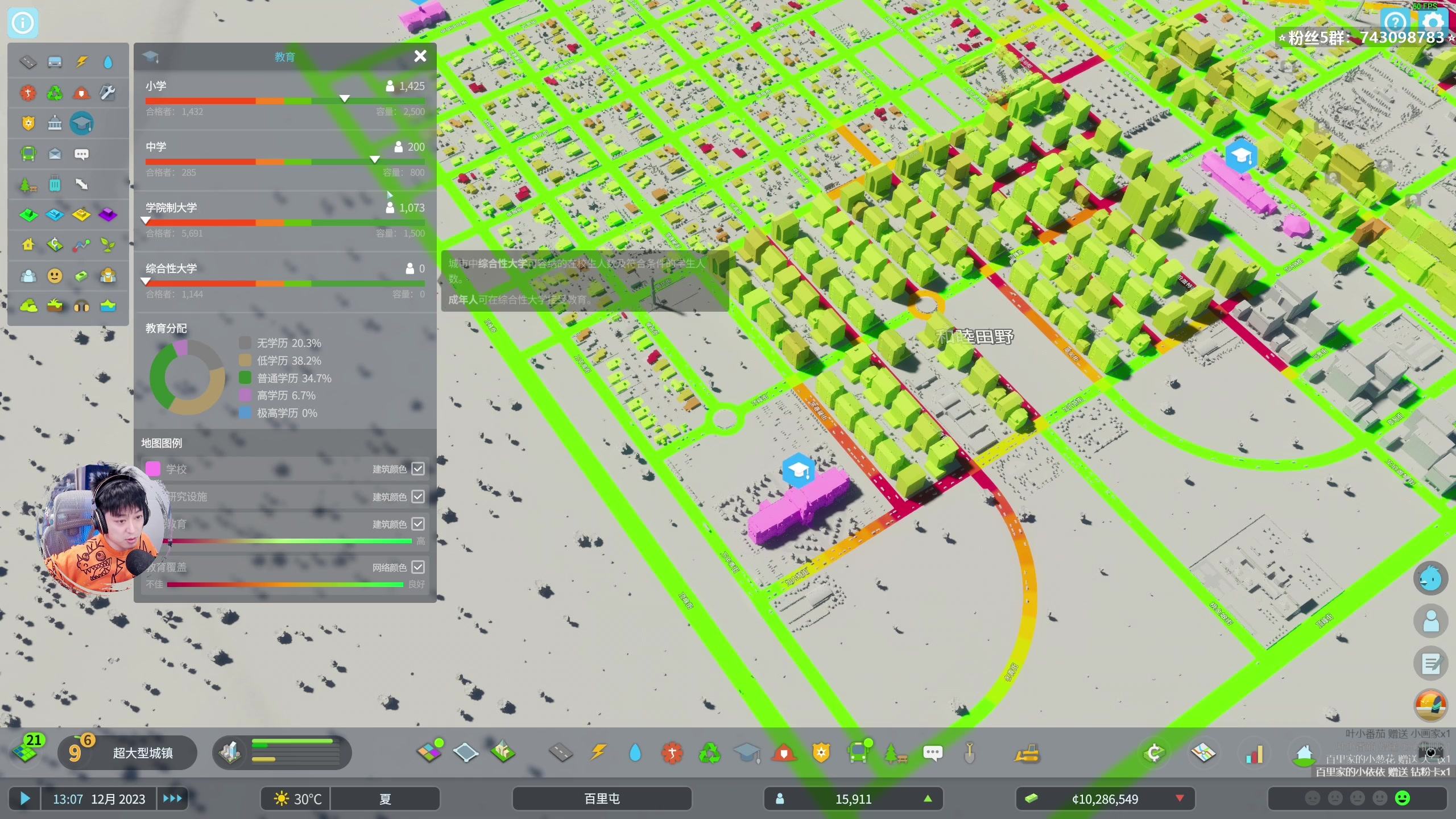
Task: Open the statistics bar chart panel
Action: tap(1255, 754)
